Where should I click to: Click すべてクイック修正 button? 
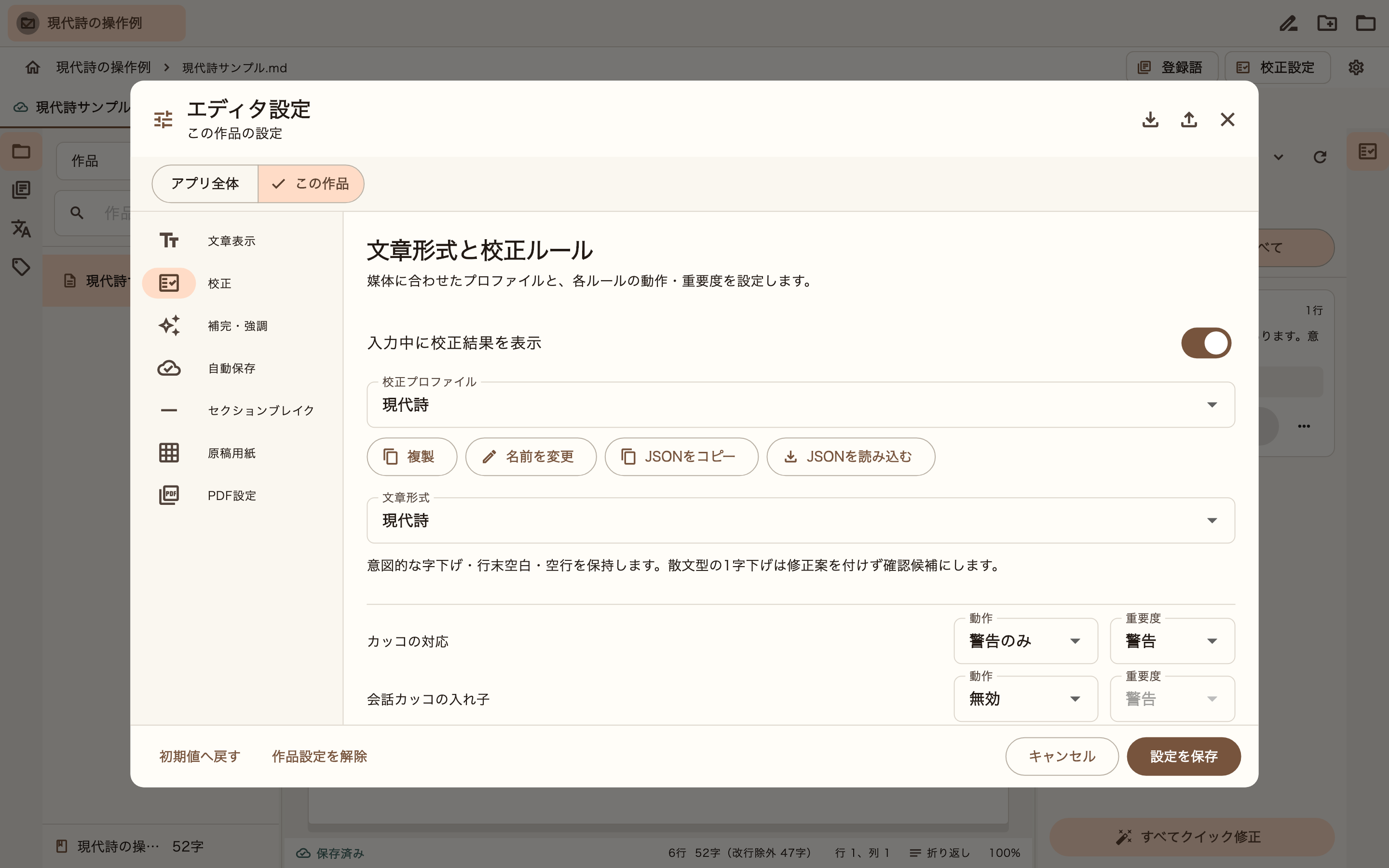point(1192,837)
